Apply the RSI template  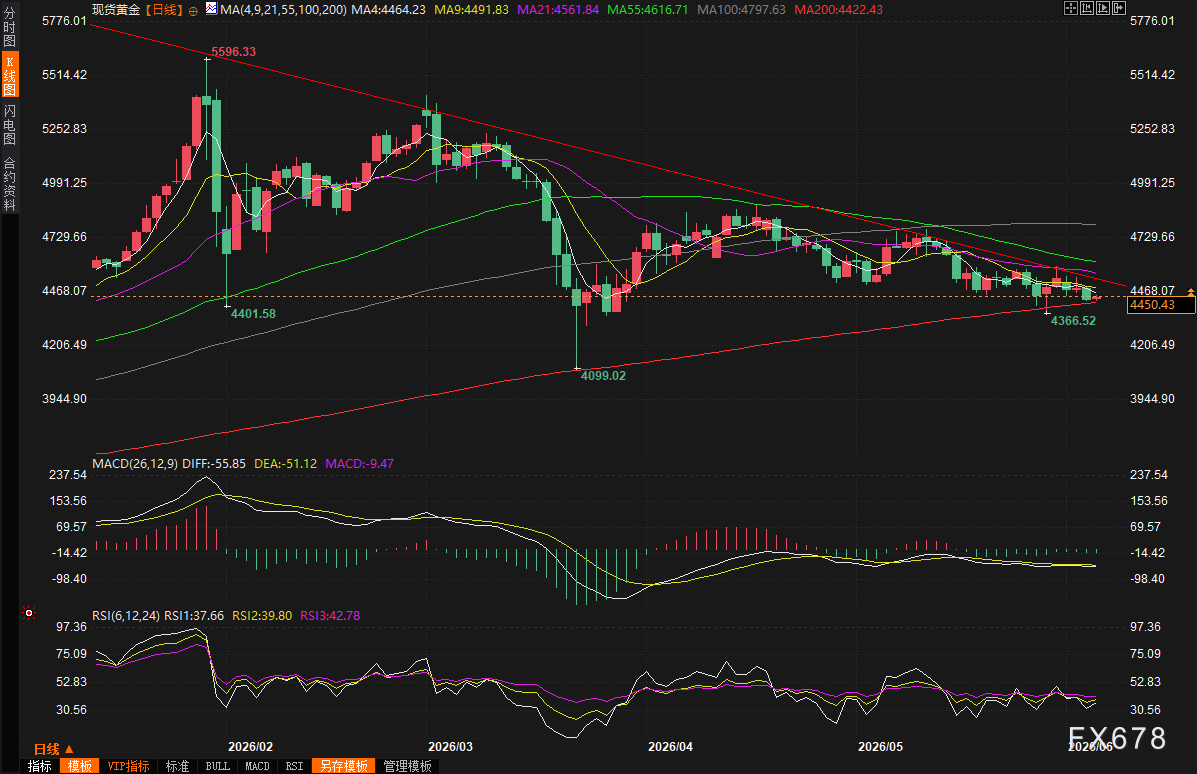(x=294, y=766)
